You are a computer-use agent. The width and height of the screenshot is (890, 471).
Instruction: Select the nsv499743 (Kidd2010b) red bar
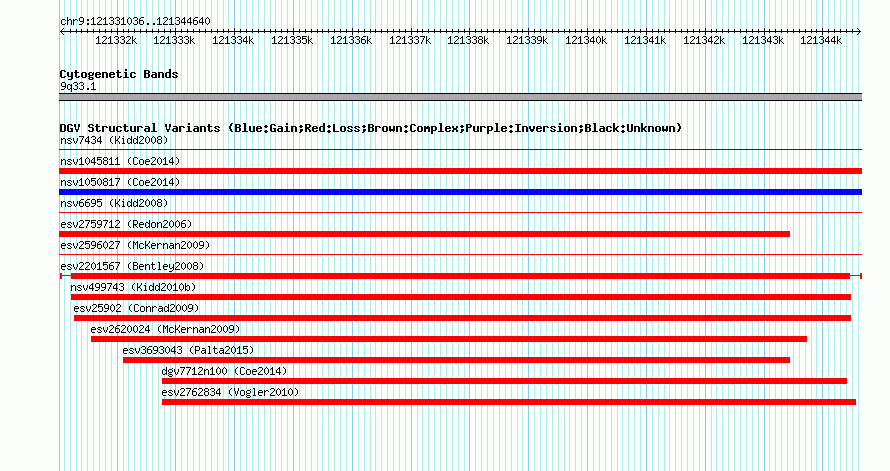(x=461, y=297)
